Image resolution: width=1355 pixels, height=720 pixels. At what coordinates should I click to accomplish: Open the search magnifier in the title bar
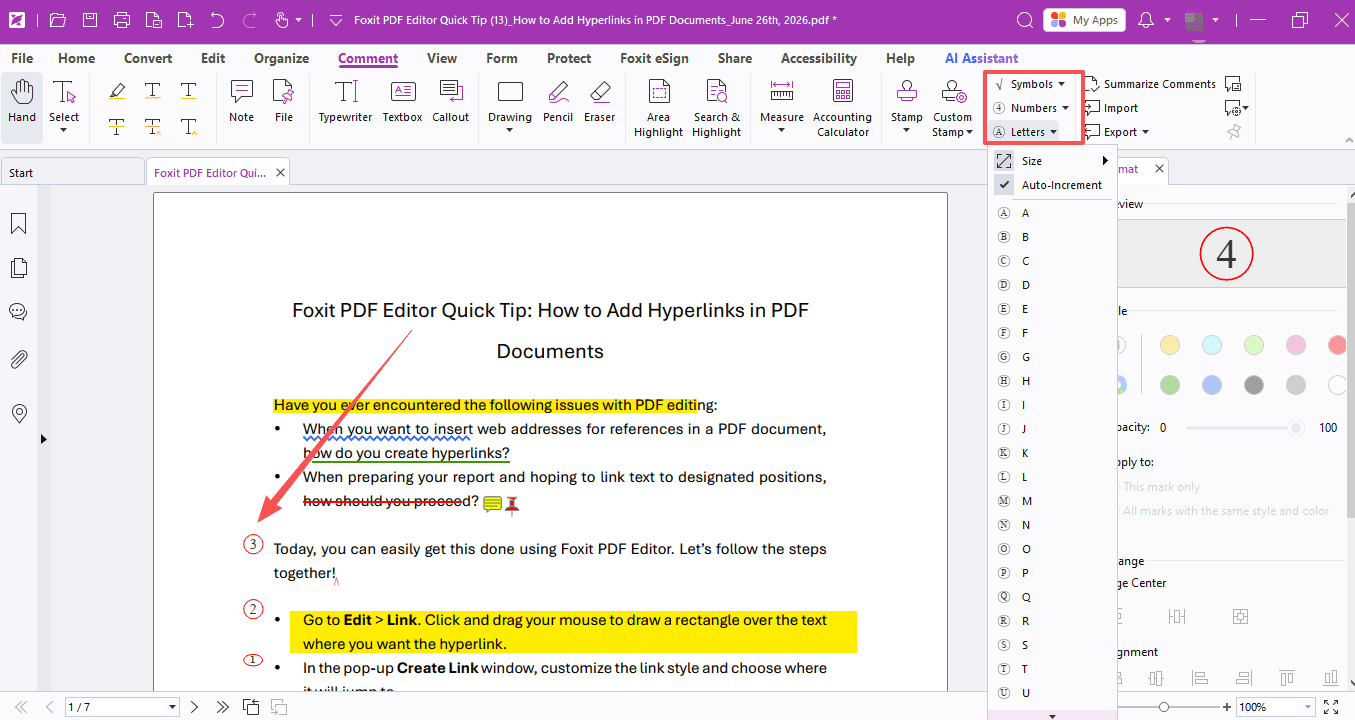tap(1024, 20)
